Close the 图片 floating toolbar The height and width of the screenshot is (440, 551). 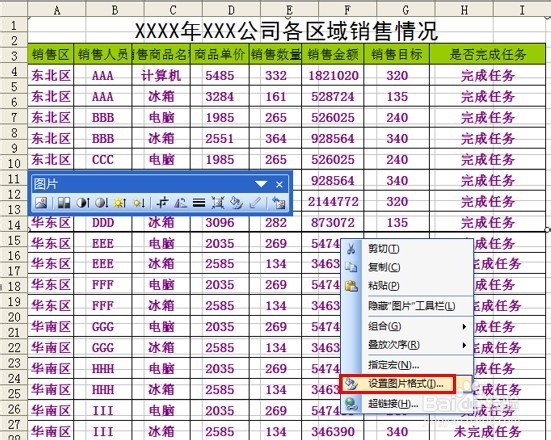[279, 184]
